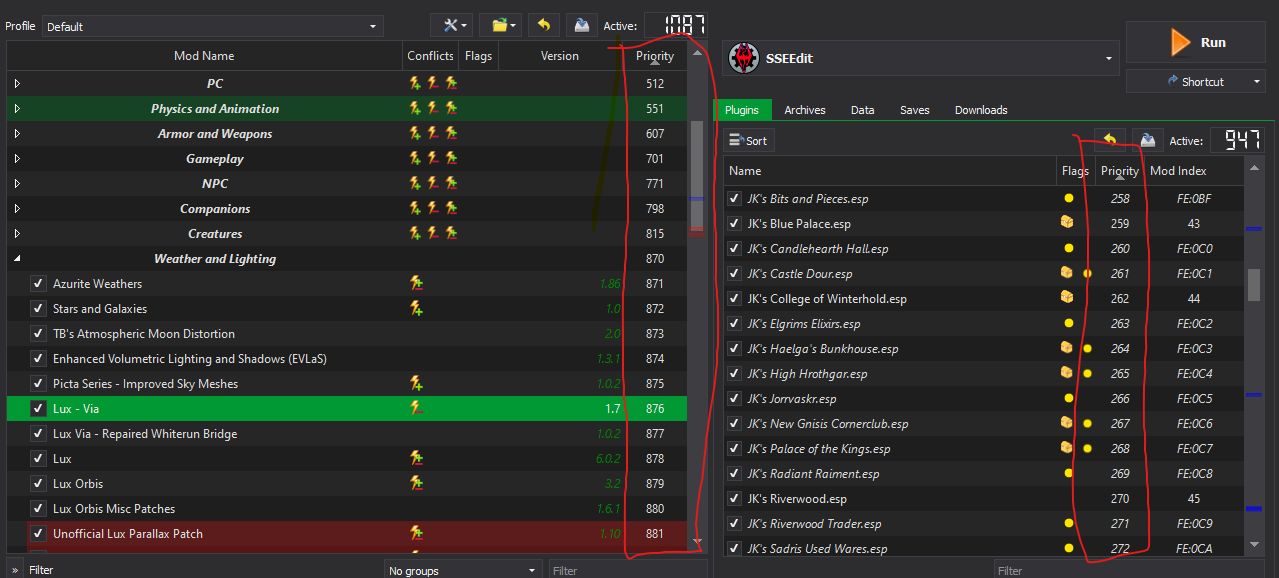This screenshot has width=1279, height=578.
Task: Sort plugins by the Name column header
Action: pyautogui.click(x=889, y=171)
